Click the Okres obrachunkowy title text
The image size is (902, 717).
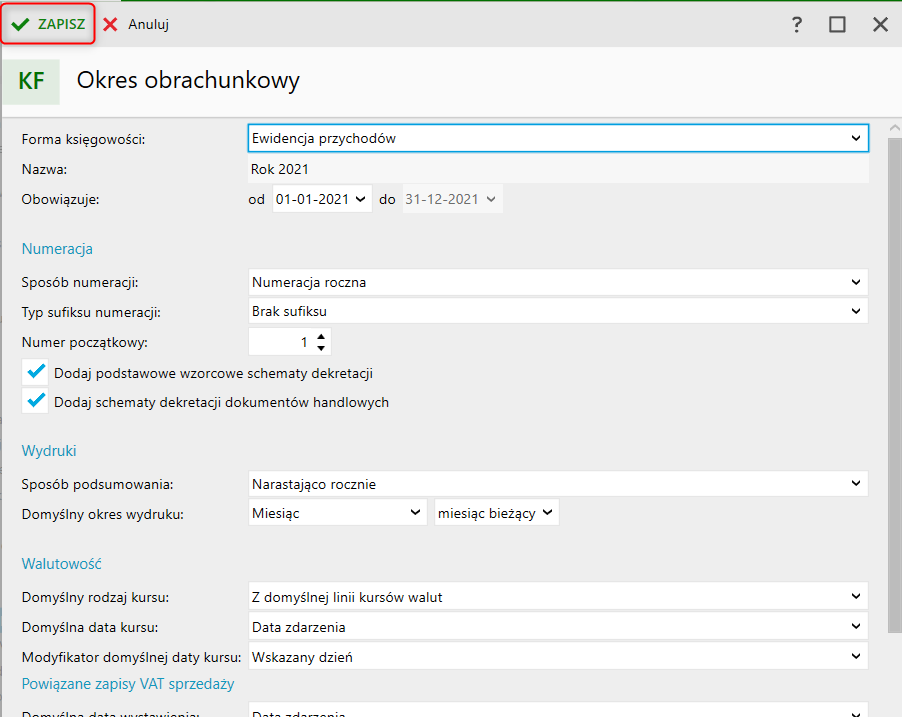point(188,80)
